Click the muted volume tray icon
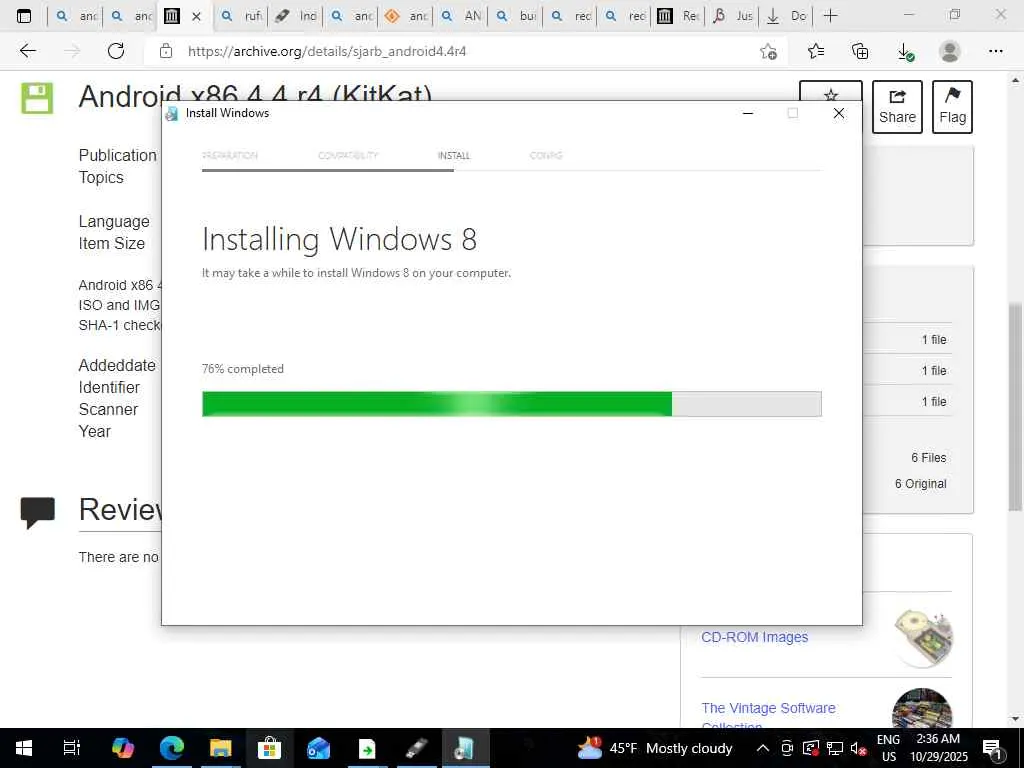Screen dimensions: 1024x768 coord(858,748)
